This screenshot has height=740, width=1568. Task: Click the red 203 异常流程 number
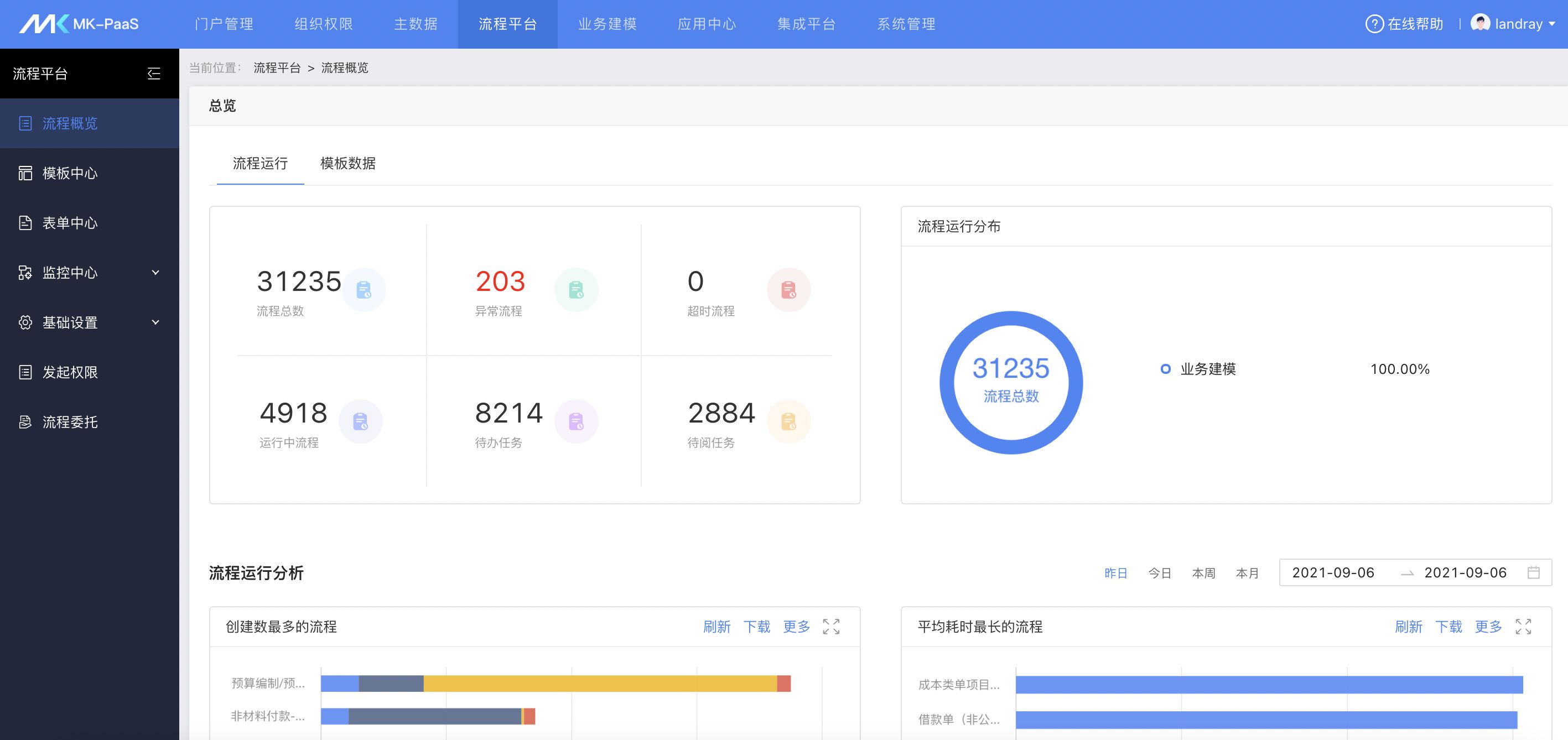pyautogui.click(x=500, y=281)
